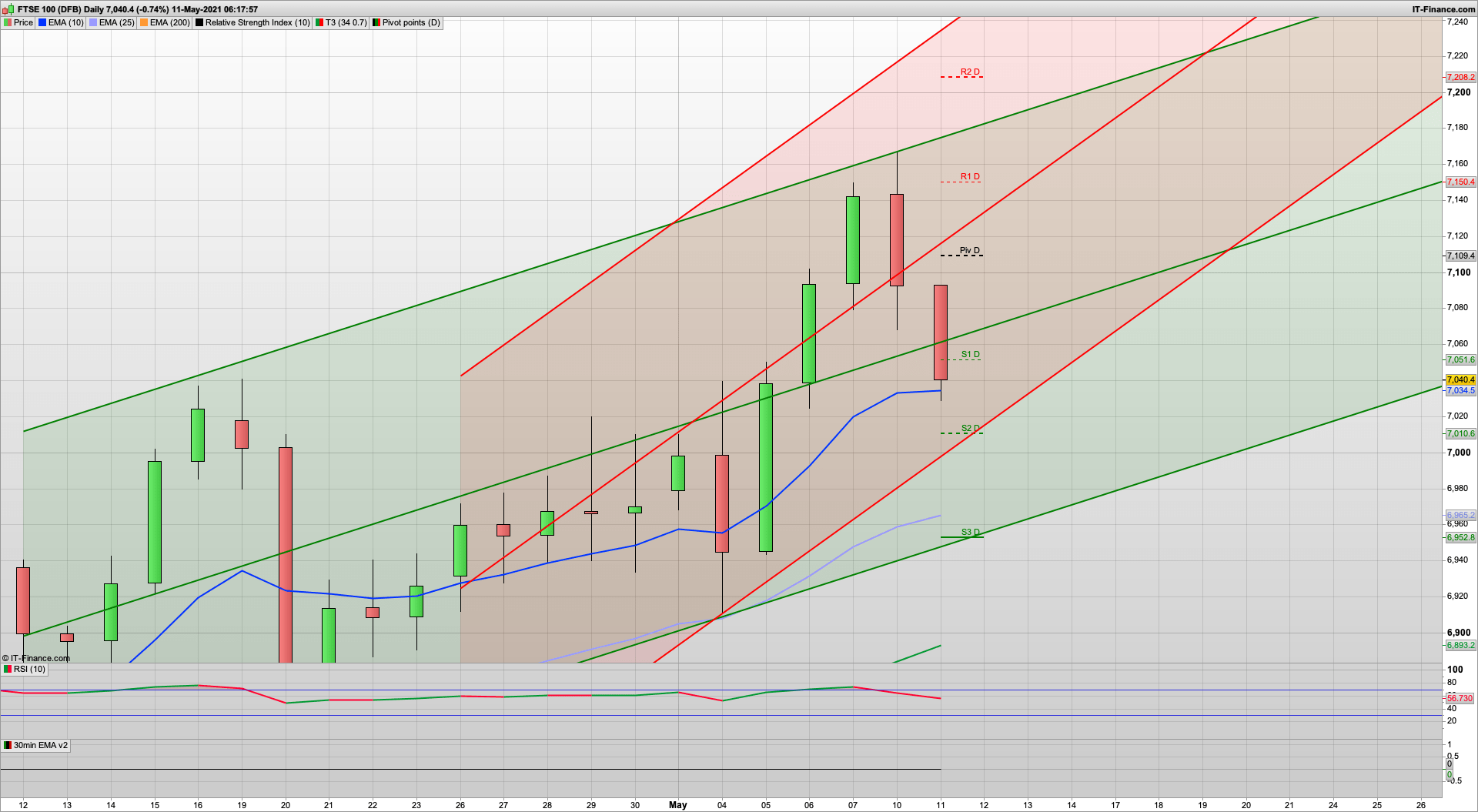Click the candlestick chart icon in the title bar
This screenshot has width=1478, height=812.
pyautogui.click(x=8, y=9)
